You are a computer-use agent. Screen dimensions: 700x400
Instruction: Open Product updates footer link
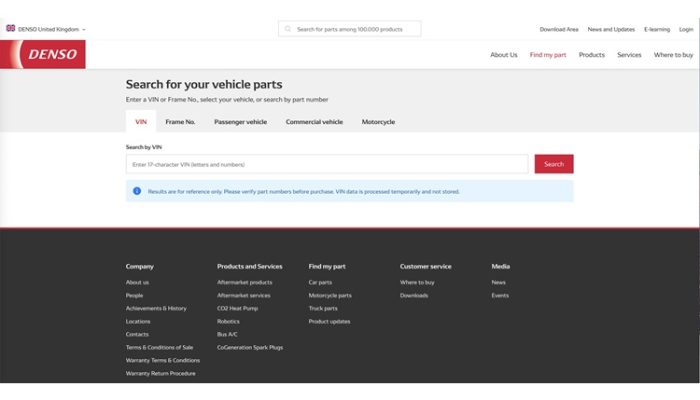point(329,321)
